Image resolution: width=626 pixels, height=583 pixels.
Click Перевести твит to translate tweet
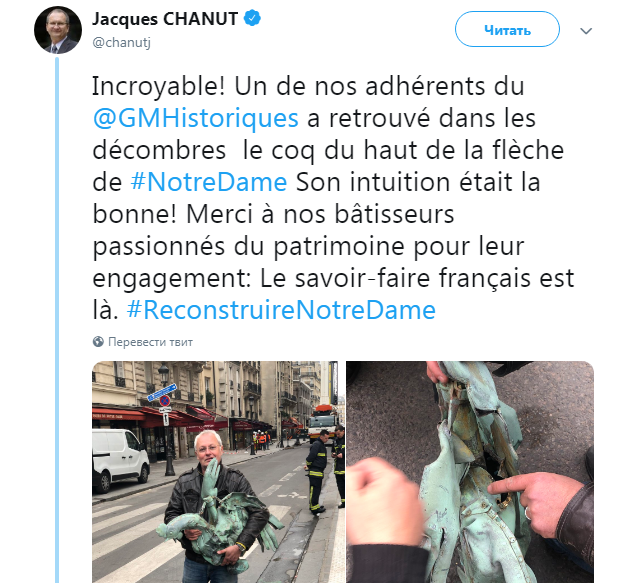[x=151, y=342]
